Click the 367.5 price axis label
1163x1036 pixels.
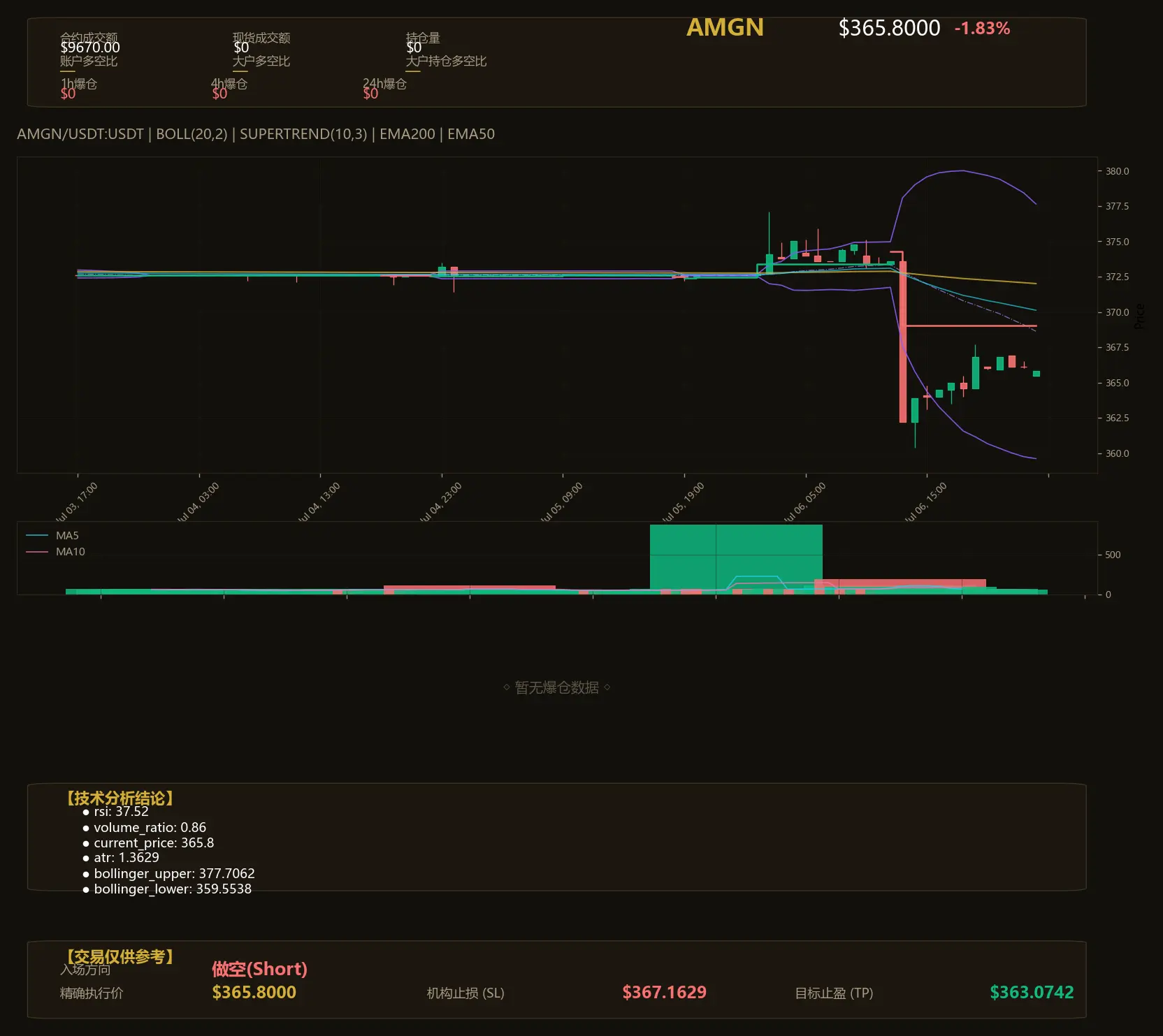(1117, 347)
